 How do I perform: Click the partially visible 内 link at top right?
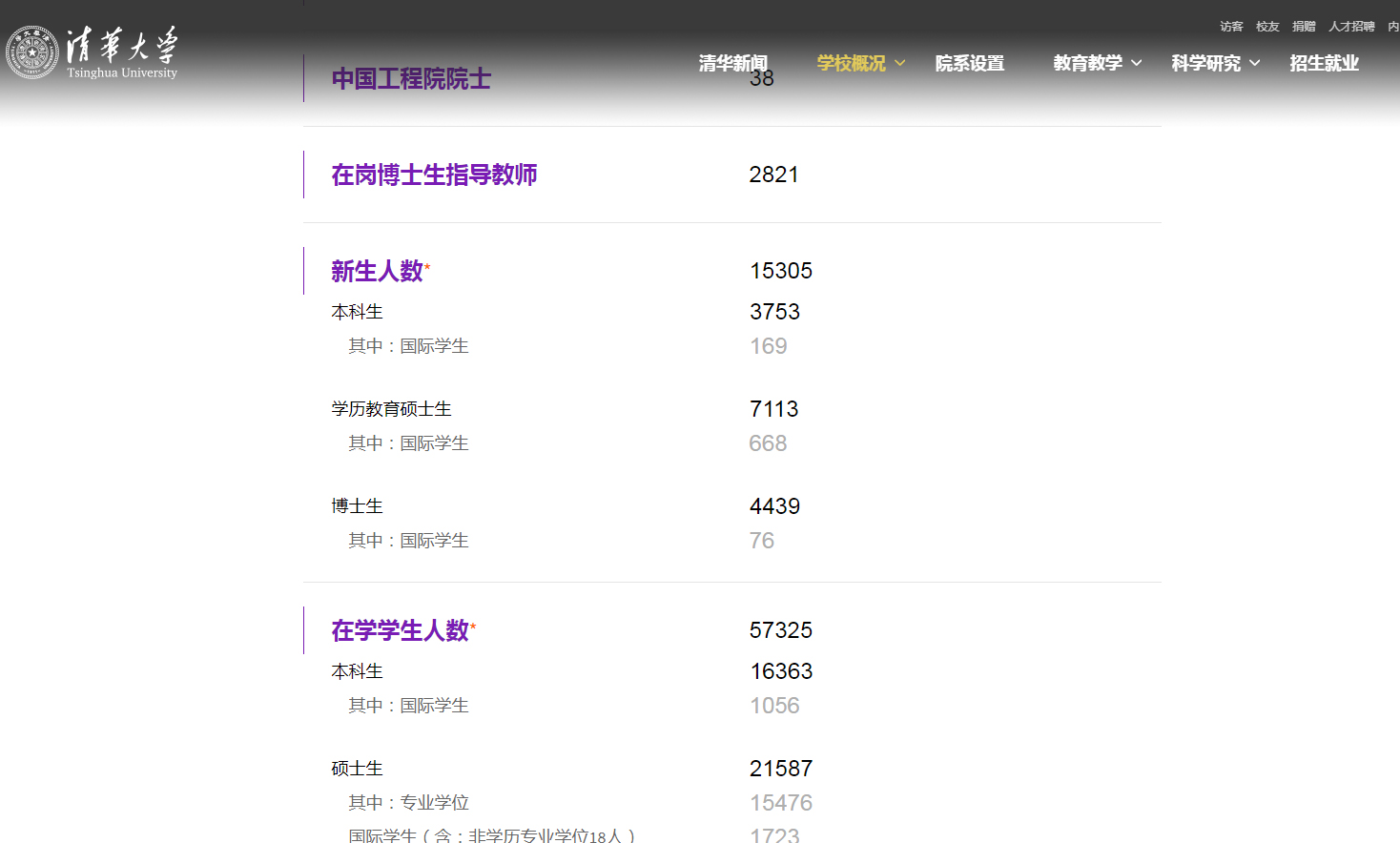tap(1393, 26)
